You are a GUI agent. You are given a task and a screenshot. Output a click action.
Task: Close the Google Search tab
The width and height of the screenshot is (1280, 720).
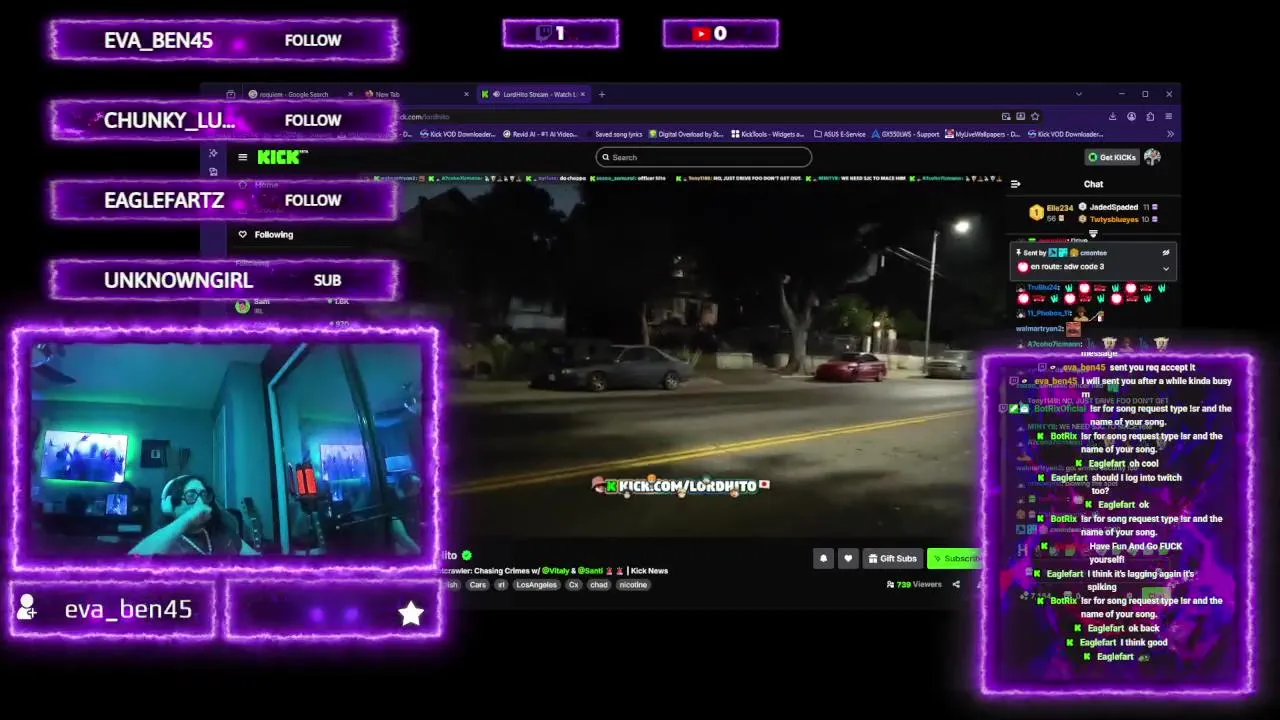click(350, 94)
